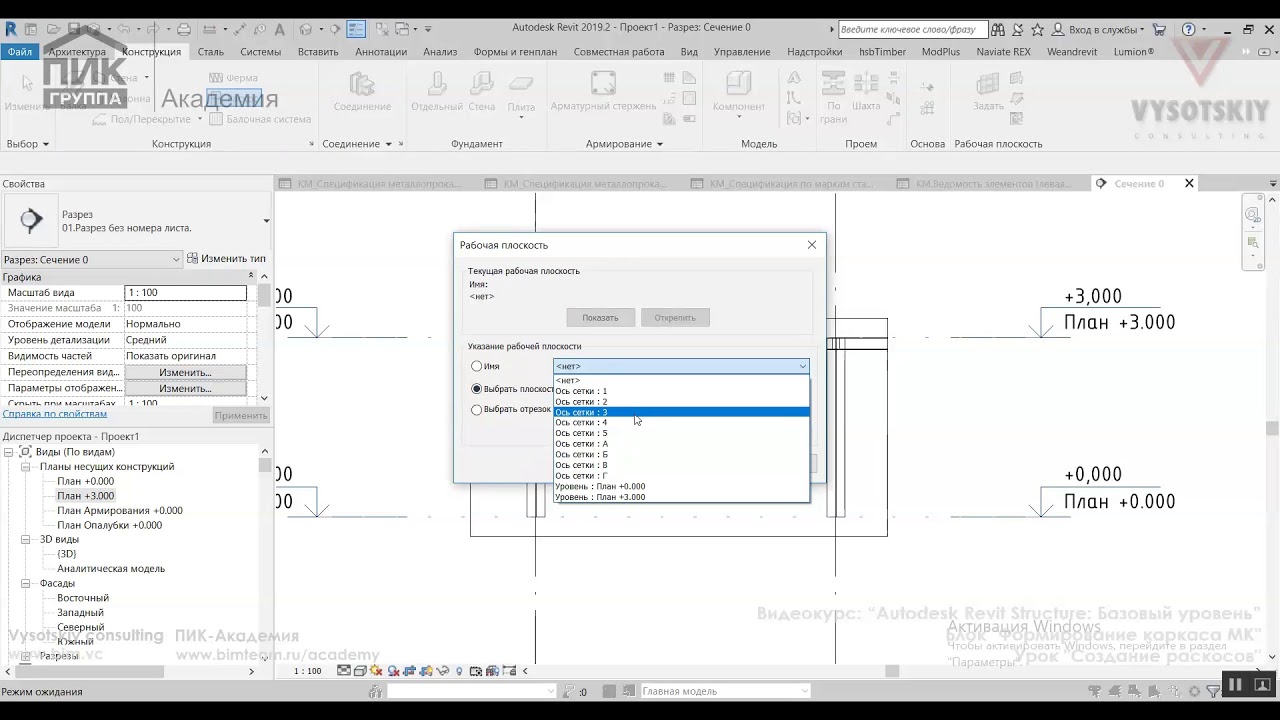The height and width of the screenshot is (720, 1280).
Task: Click the Ферма truss tool
Action: [233, 77]
